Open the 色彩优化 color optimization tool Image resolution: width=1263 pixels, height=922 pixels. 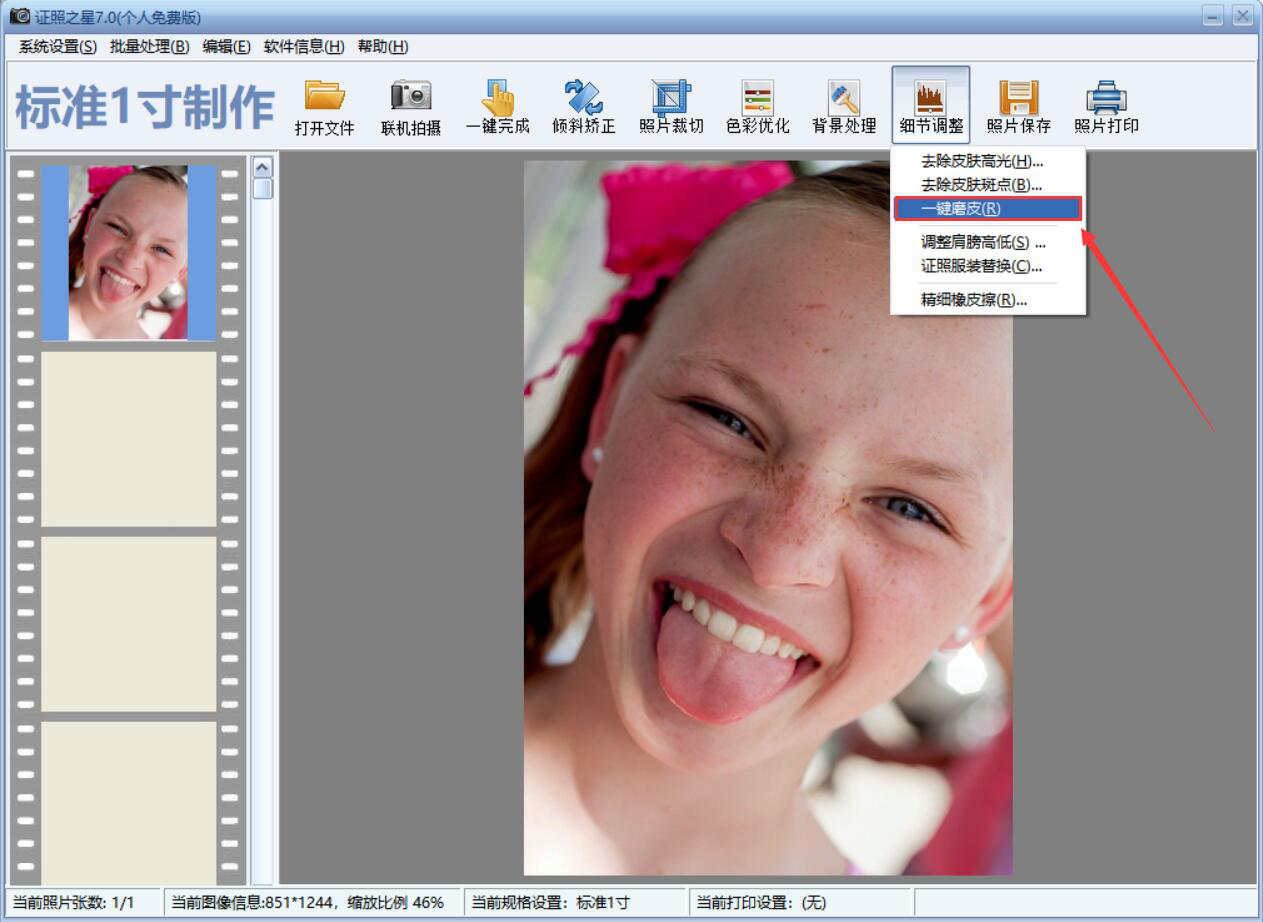tap(757, 98)
